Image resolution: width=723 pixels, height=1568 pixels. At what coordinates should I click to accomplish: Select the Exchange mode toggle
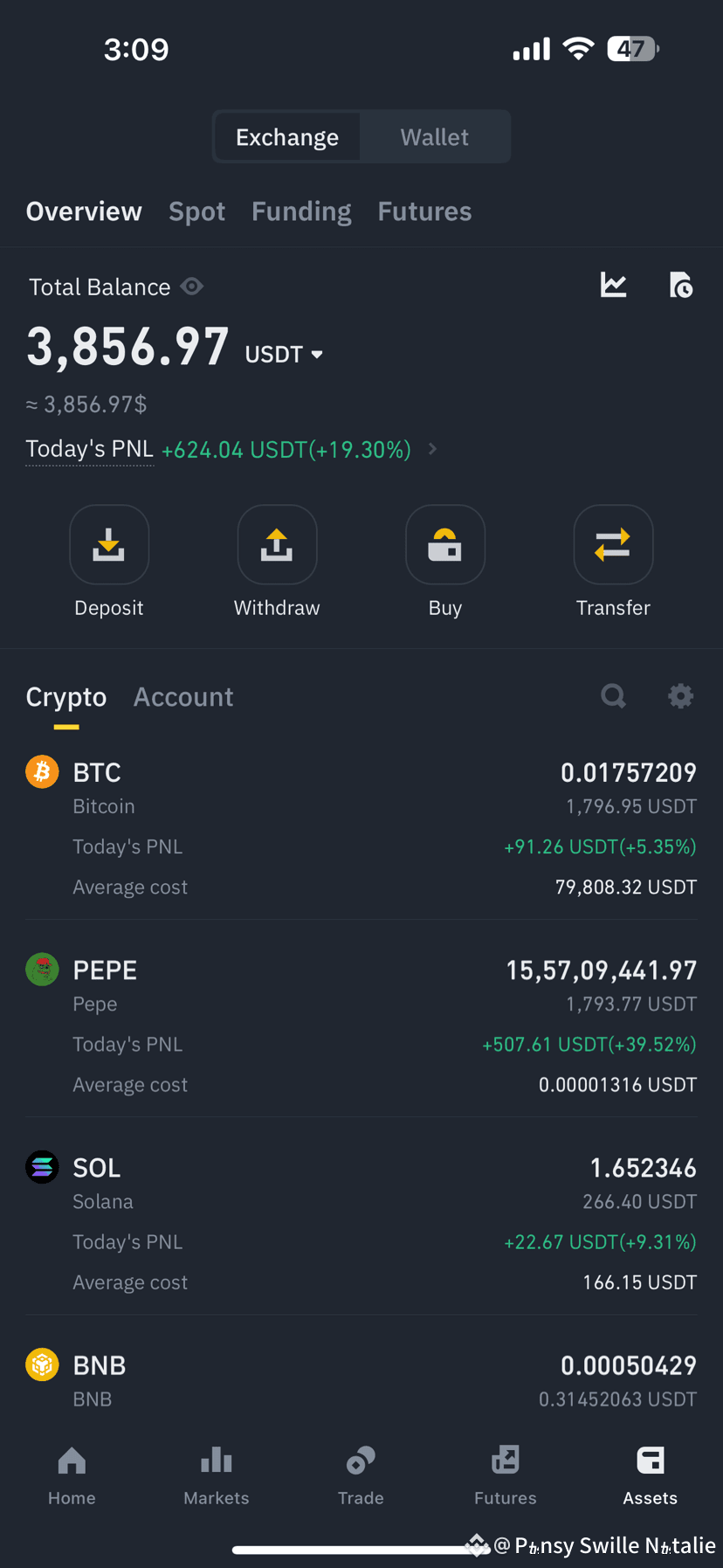287,137
